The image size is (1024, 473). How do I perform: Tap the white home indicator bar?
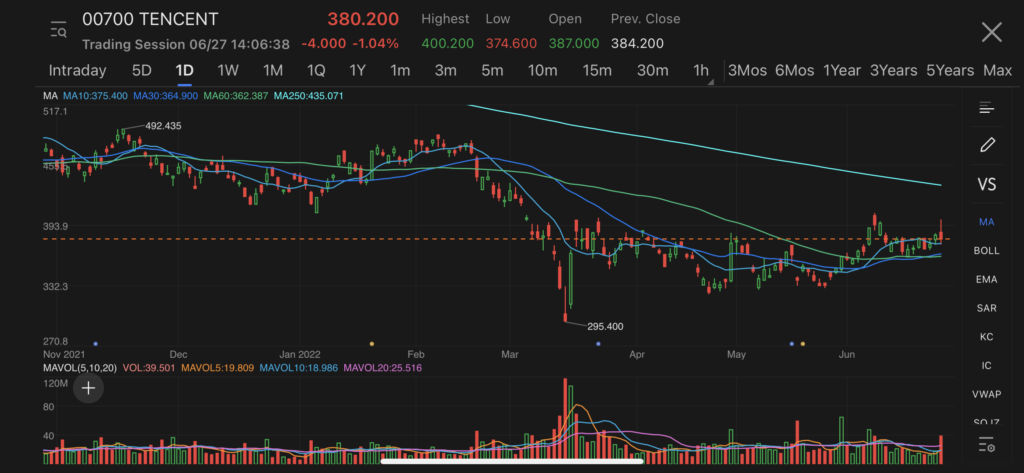(512, 461)
